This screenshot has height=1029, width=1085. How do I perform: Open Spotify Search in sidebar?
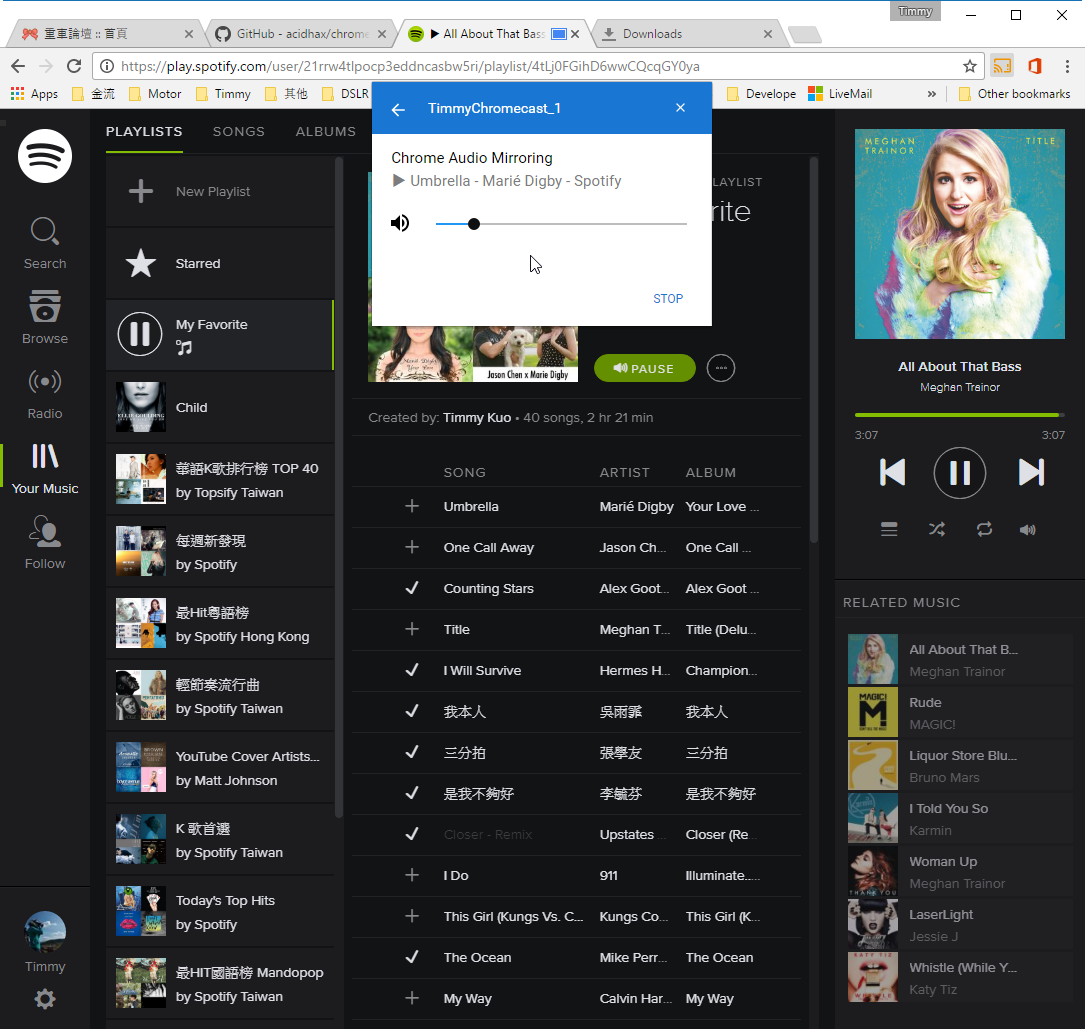(x=45, y=244)
